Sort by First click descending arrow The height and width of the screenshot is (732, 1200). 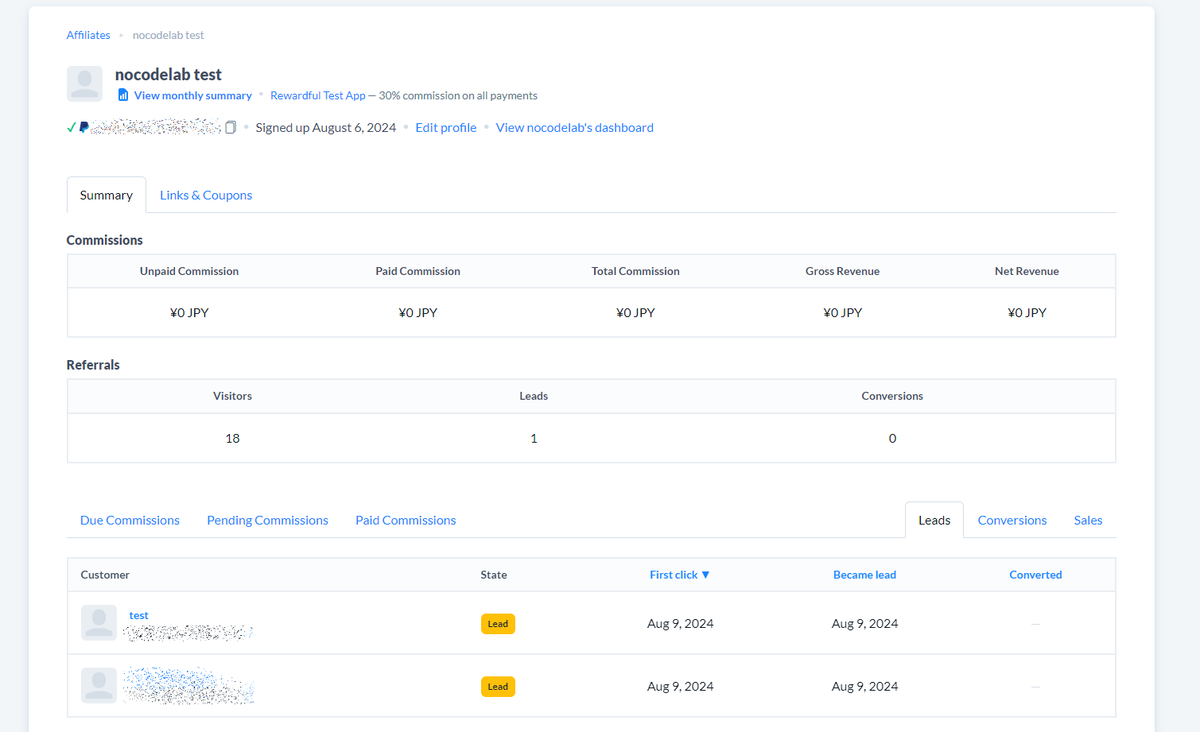[705, 575]
